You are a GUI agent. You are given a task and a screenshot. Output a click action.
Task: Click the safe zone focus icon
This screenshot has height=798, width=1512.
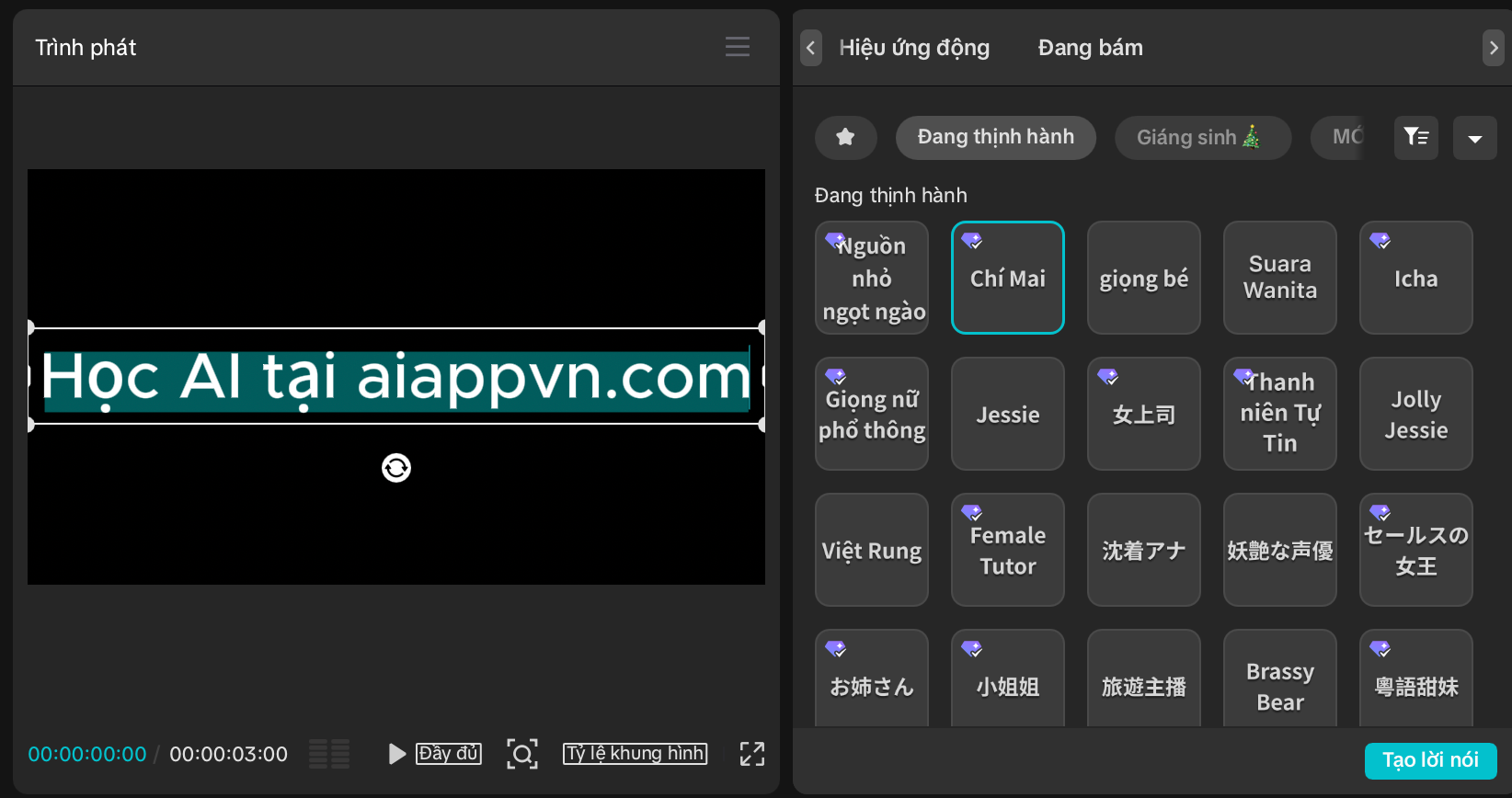(x=521, y=754)
